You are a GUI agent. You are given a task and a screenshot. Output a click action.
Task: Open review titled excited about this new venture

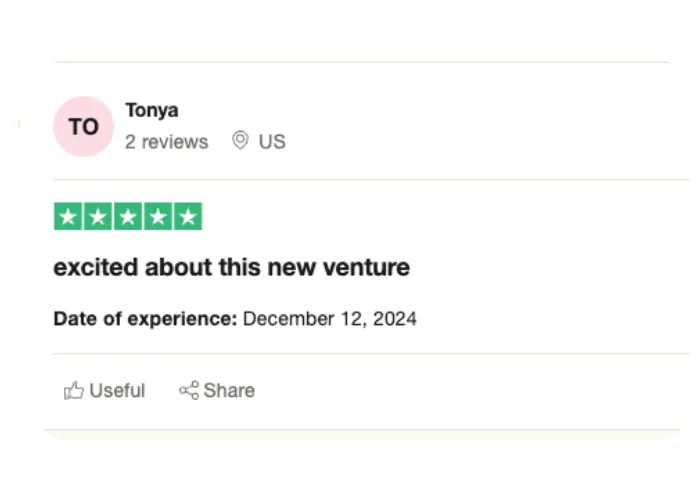[x=232, y=268]
